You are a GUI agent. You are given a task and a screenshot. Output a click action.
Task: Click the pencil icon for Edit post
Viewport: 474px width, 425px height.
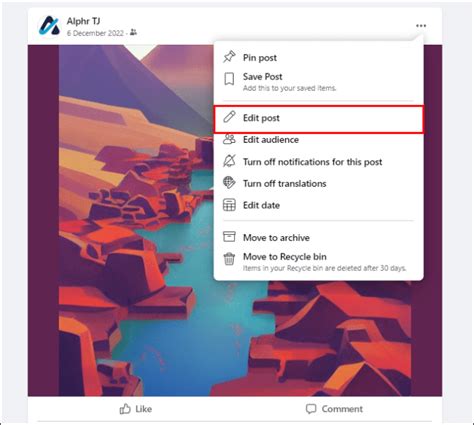(x=229, y=117)
